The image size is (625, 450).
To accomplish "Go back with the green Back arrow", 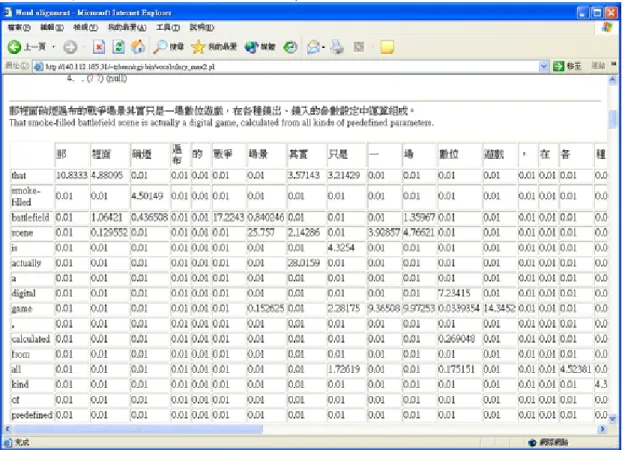I will tap(14, 47).
